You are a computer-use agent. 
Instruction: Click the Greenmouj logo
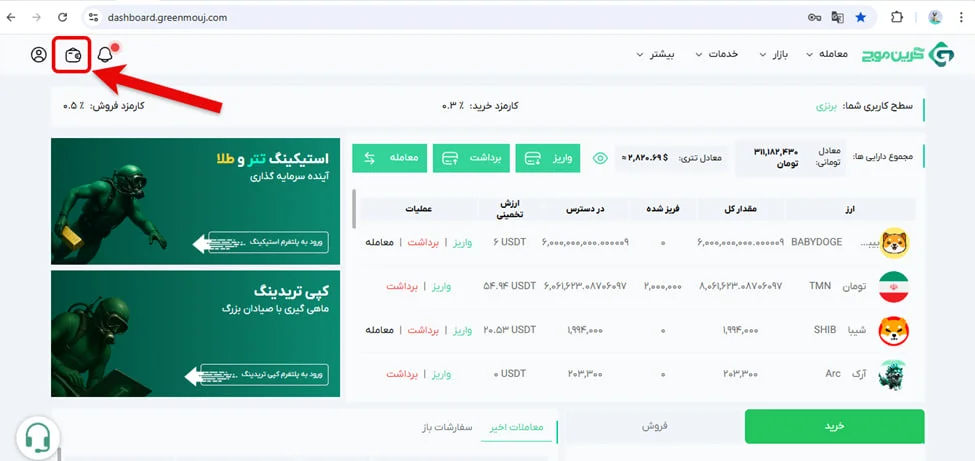tap(908, 54)
